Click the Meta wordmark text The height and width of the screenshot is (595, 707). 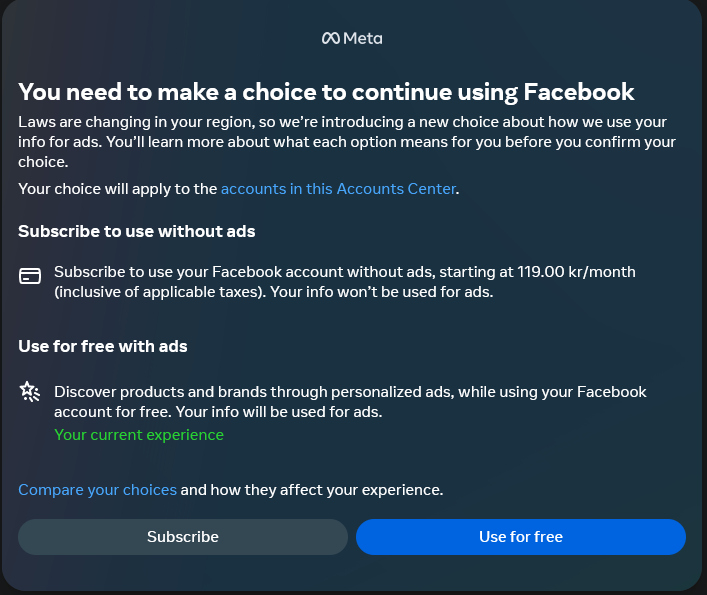click(363, 39)
